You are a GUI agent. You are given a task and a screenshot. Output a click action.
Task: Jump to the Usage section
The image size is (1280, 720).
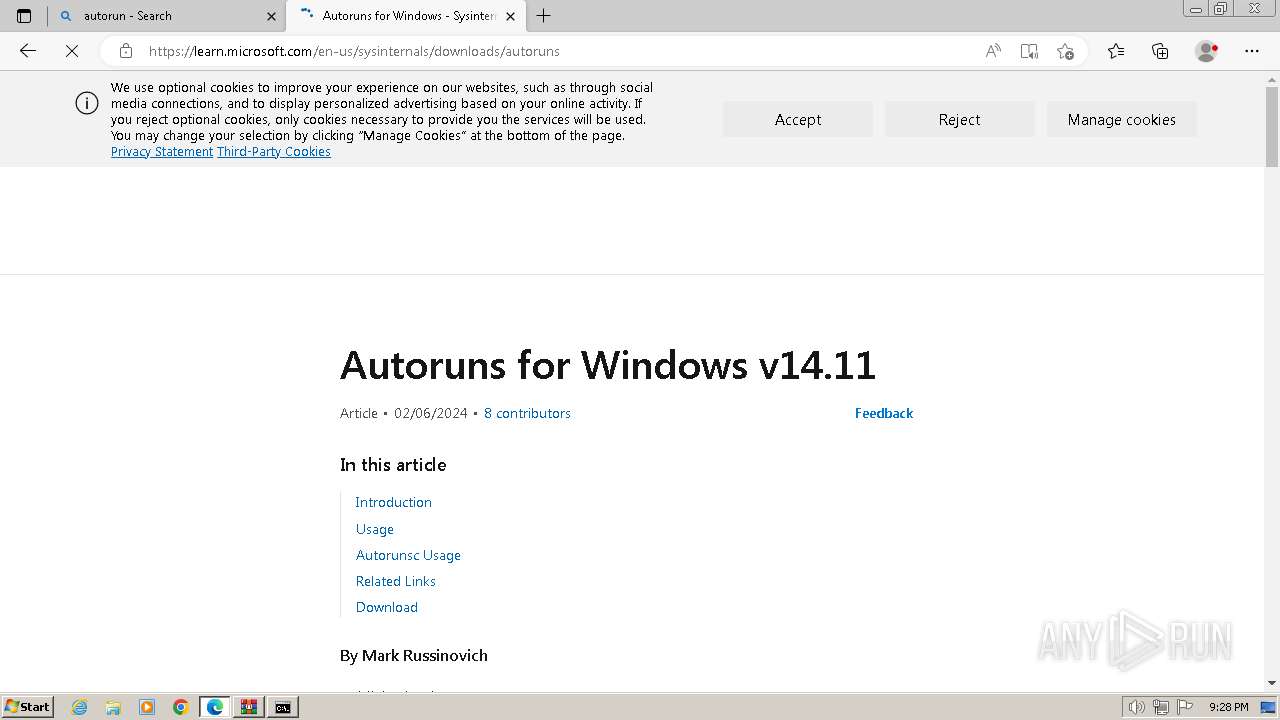tap(375, 529)
